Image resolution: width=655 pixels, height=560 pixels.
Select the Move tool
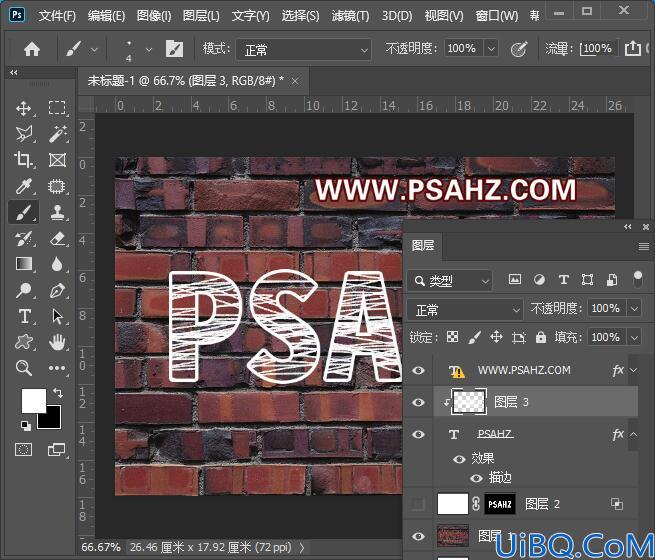click(x=23, y=108)
